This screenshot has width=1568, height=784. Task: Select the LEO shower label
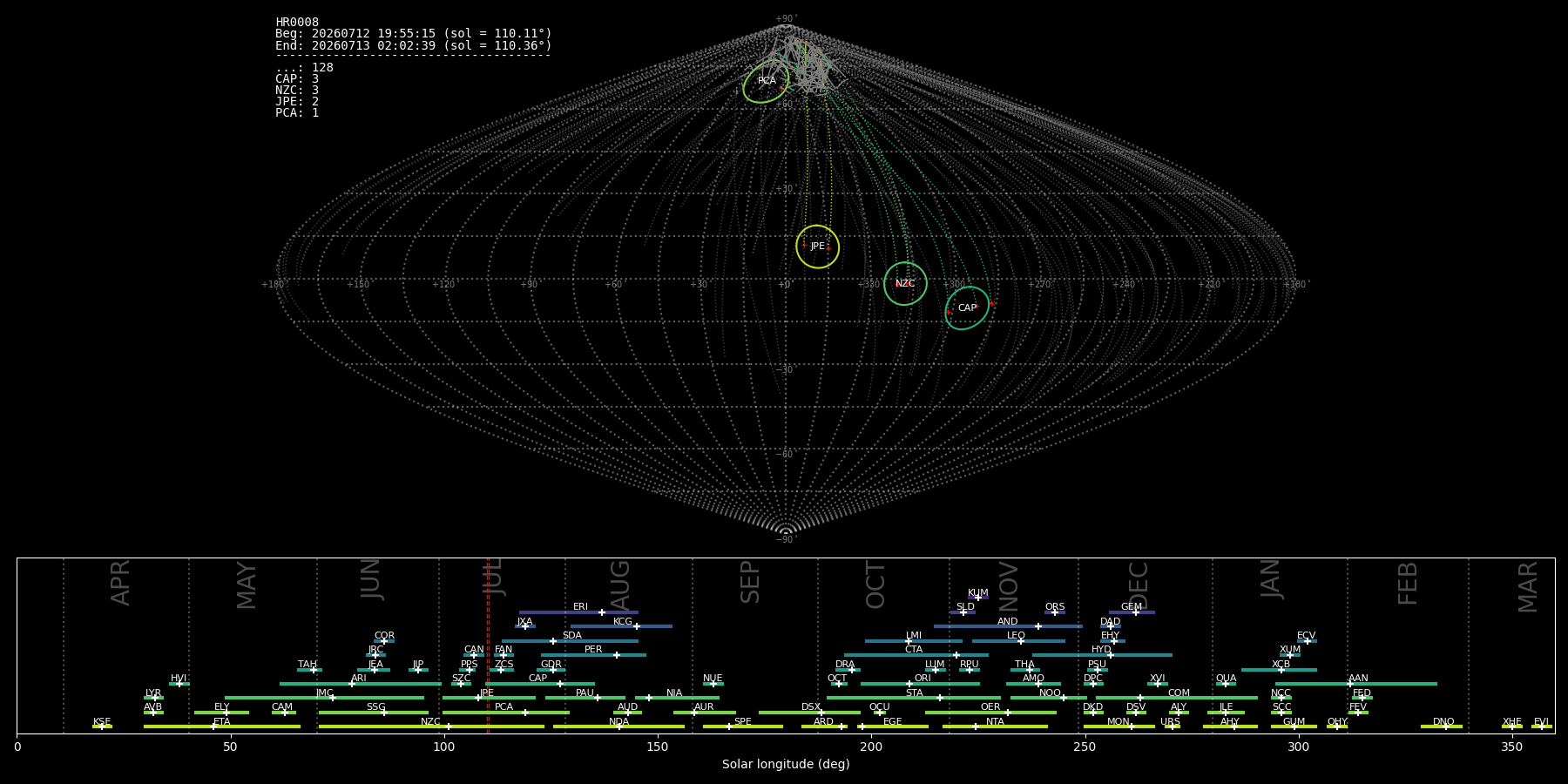click(x=1016, y=635)
